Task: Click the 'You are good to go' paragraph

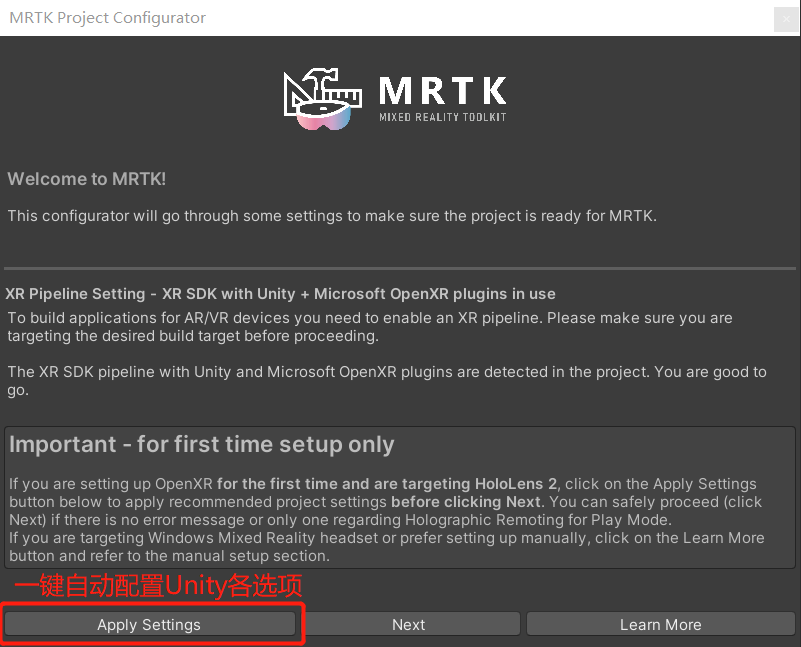Action: [387, 381]
